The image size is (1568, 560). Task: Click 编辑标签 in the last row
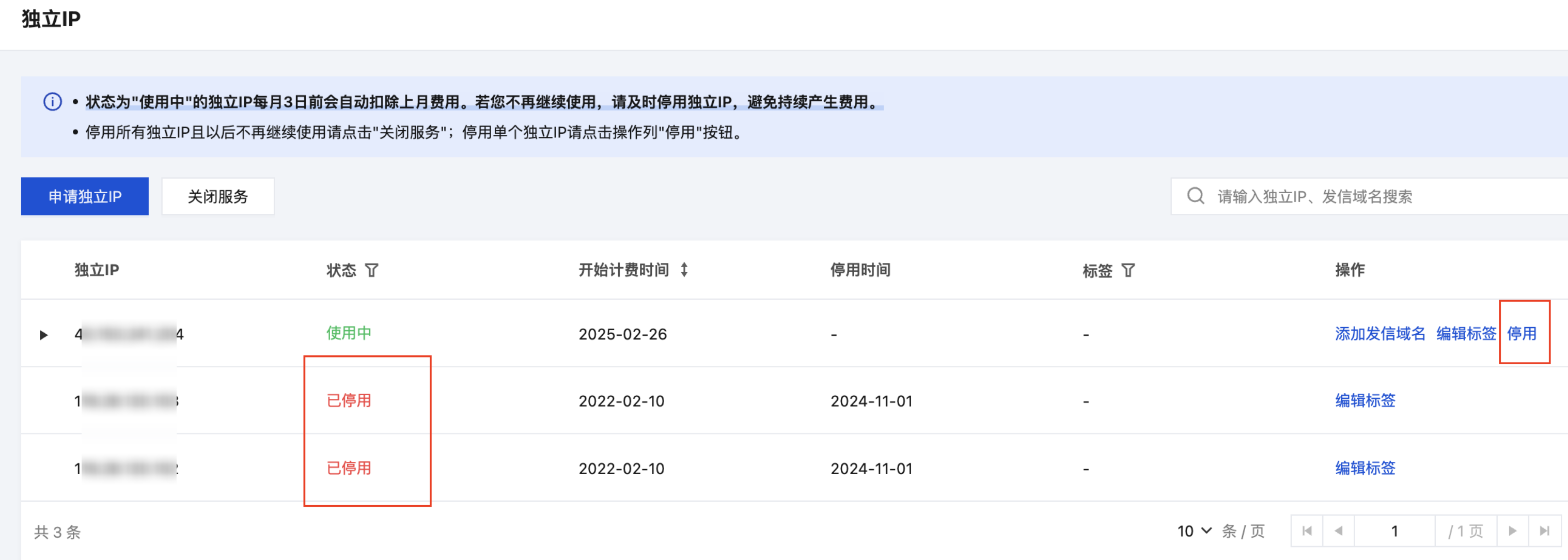pyautogui.click(x=1365, y=468)
